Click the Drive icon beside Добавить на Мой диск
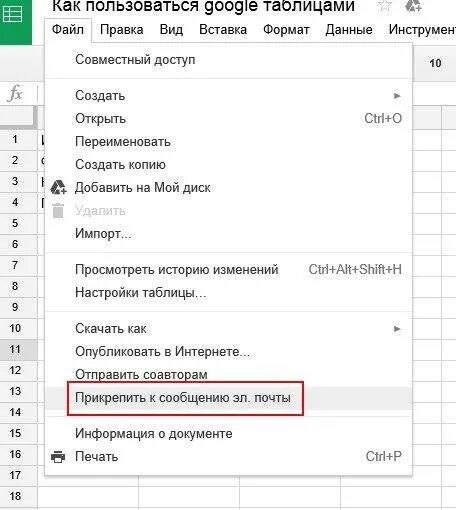This screenshot has height=510, width=456. tap(58, 188)
